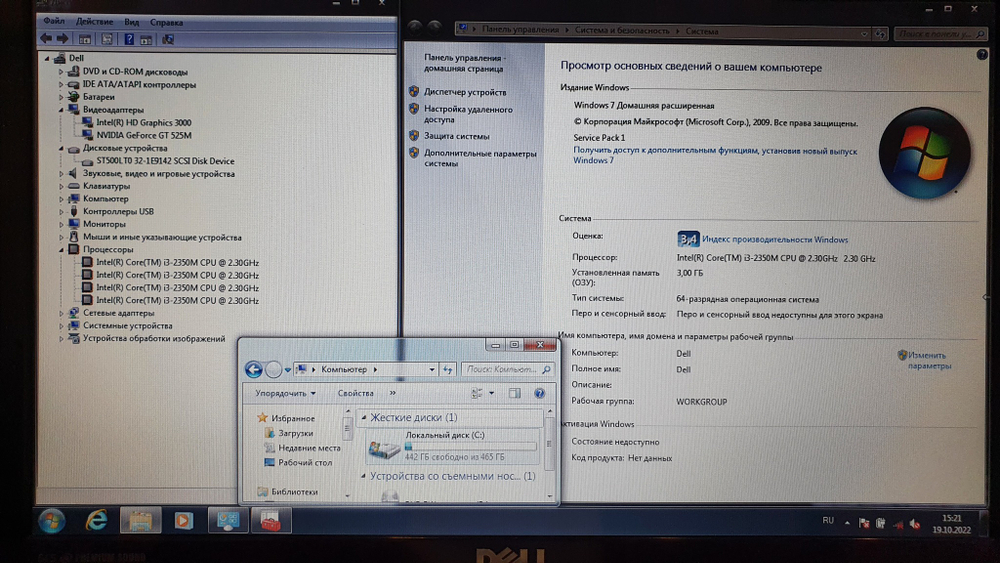Select Системные устройства entry

tap(128, 326)
